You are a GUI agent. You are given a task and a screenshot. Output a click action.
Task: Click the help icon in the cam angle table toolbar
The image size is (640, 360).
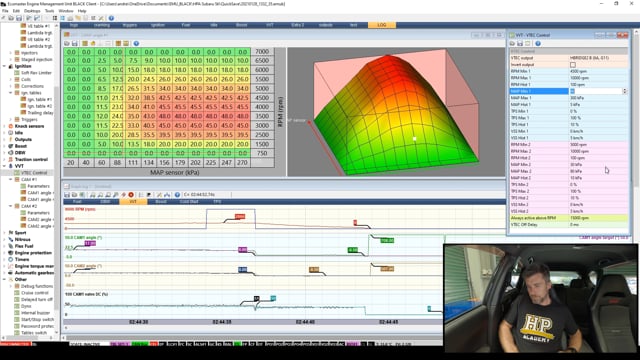point(136,43)
